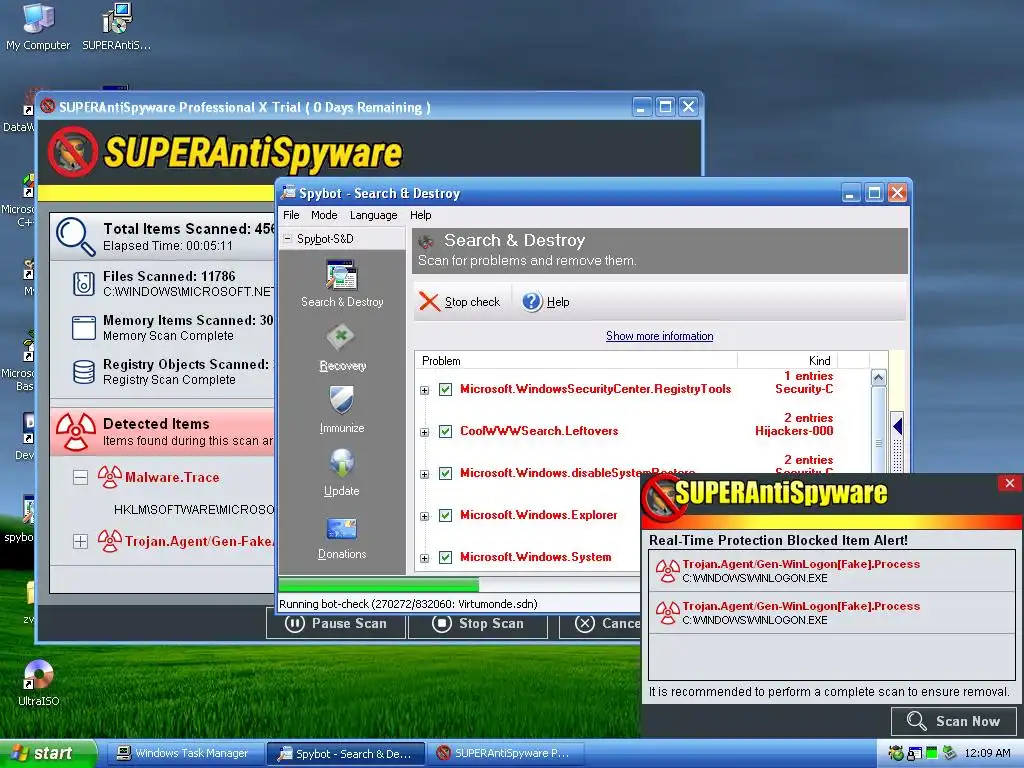Click the Running bot-check status bar text
1024x768 pixels.
pyautogui.click(x=408, y=604)
